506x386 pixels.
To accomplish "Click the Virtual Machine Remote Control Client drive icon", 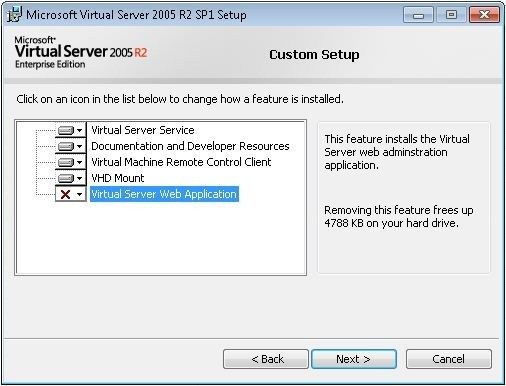I will [x=66, y=162].
